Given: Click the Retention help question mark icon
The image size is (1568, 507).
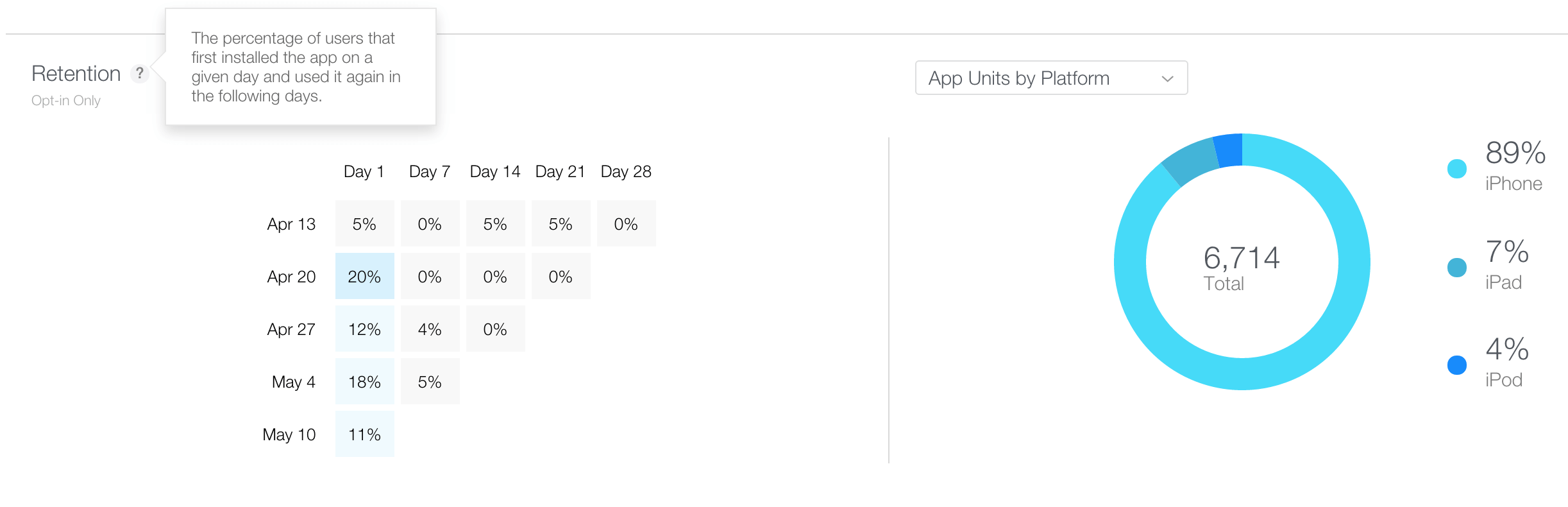Looking at the screenshot, I should [139, 74].
